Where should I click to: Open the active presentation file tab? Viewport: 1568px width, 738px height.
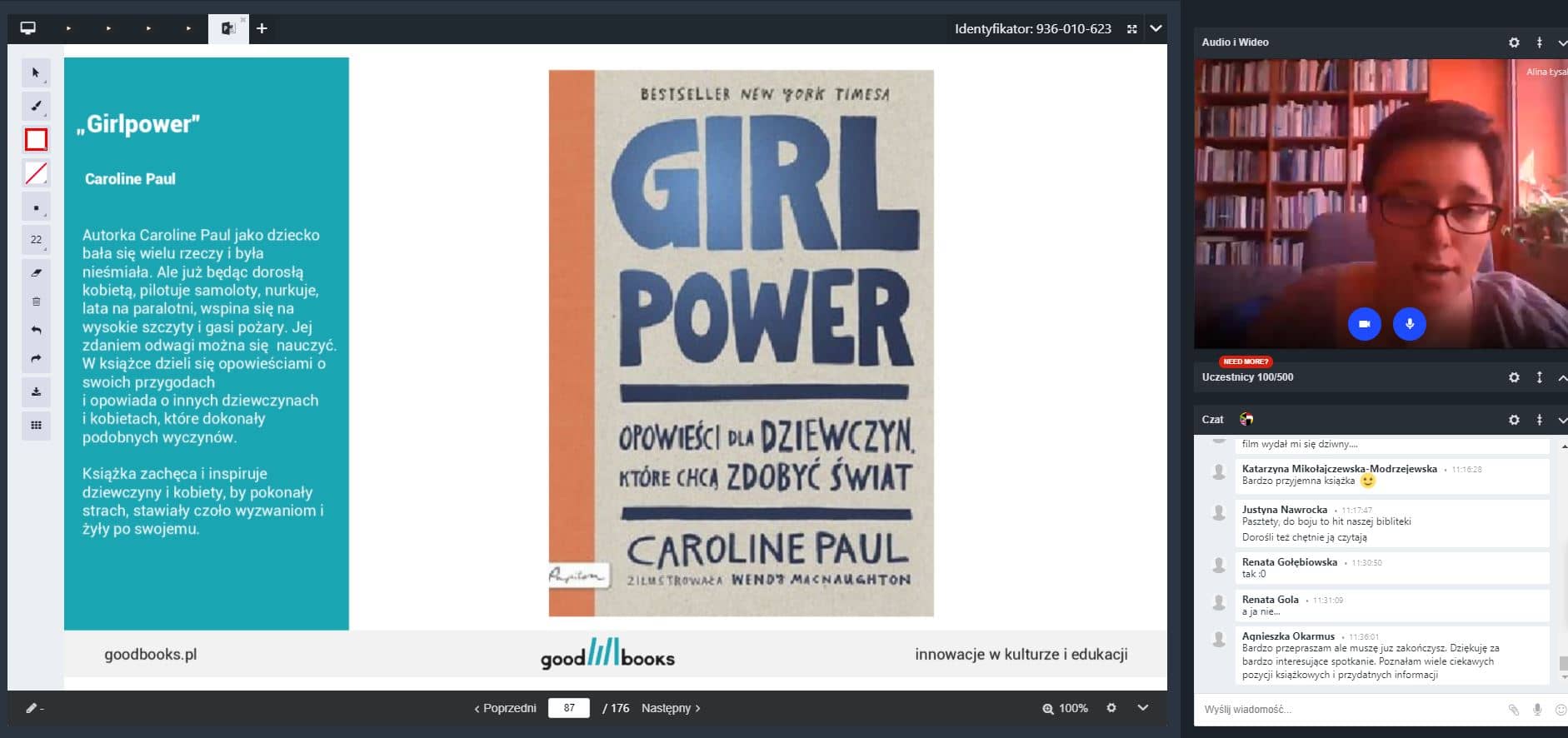[227, 28]
